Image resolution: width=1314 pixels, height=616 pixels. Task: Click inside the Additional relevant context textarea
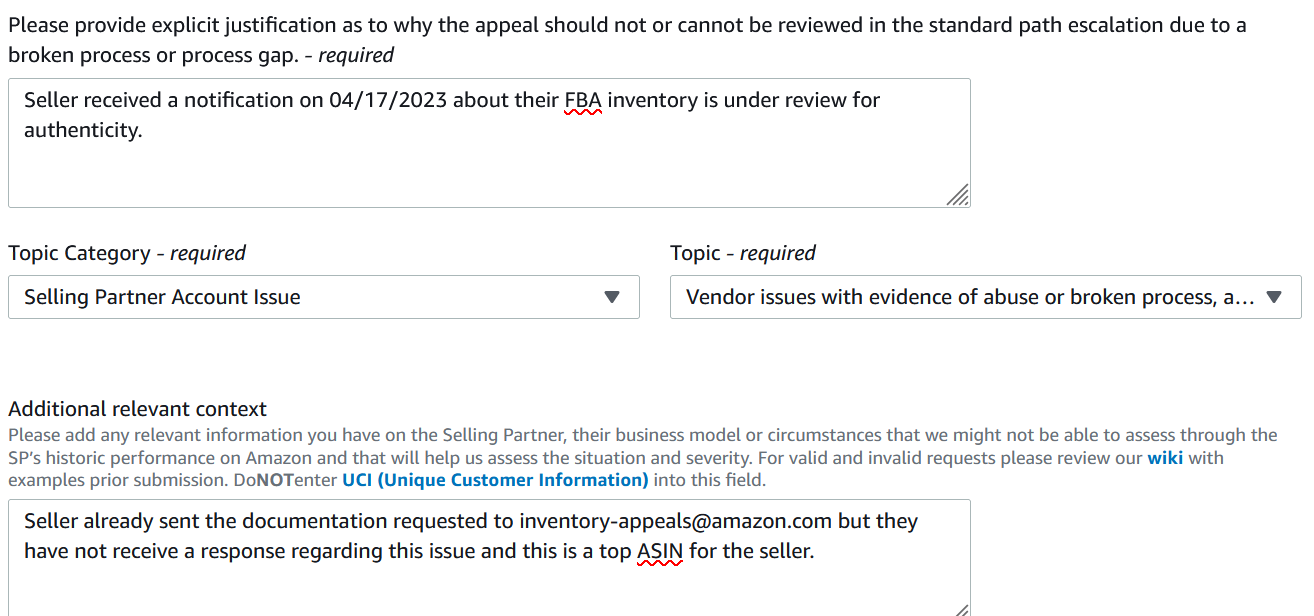coord(488,585)
